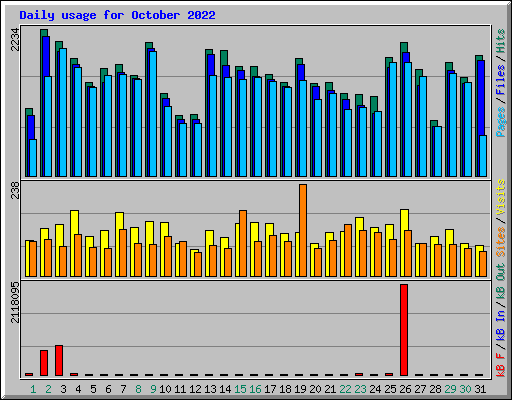Click the 'Hits' legend label
Screen dimensions: 512x400
tap(501, 41)
